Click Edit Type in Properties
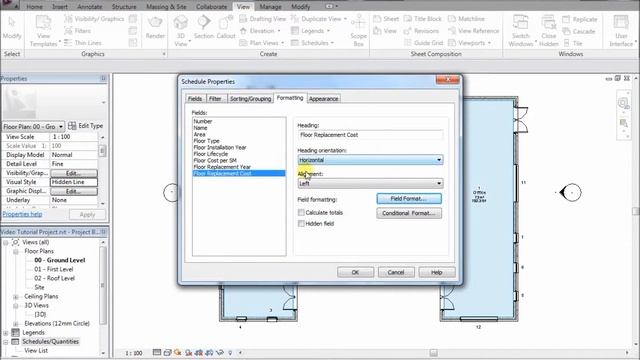The width and height of the screenshot is (640, 360). [x=86, y=126]
